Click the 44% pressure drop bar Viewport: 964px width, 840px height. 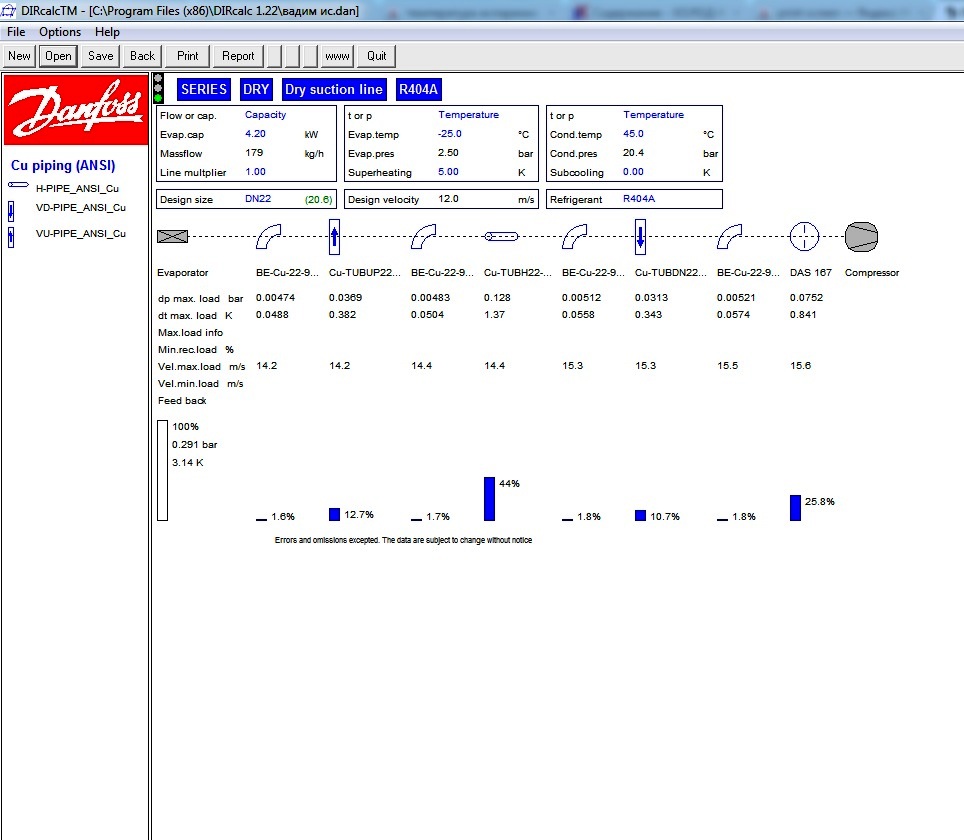coord(489,499)
